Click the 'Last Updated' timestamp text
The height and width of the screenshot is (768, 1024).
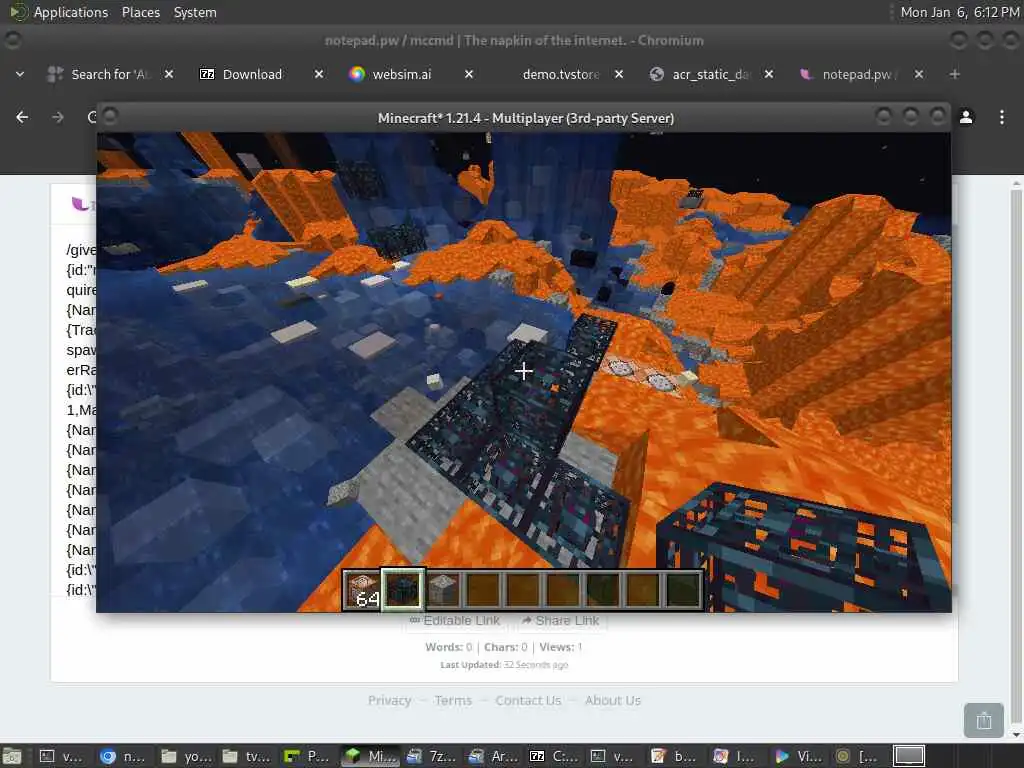click(504, 665)
